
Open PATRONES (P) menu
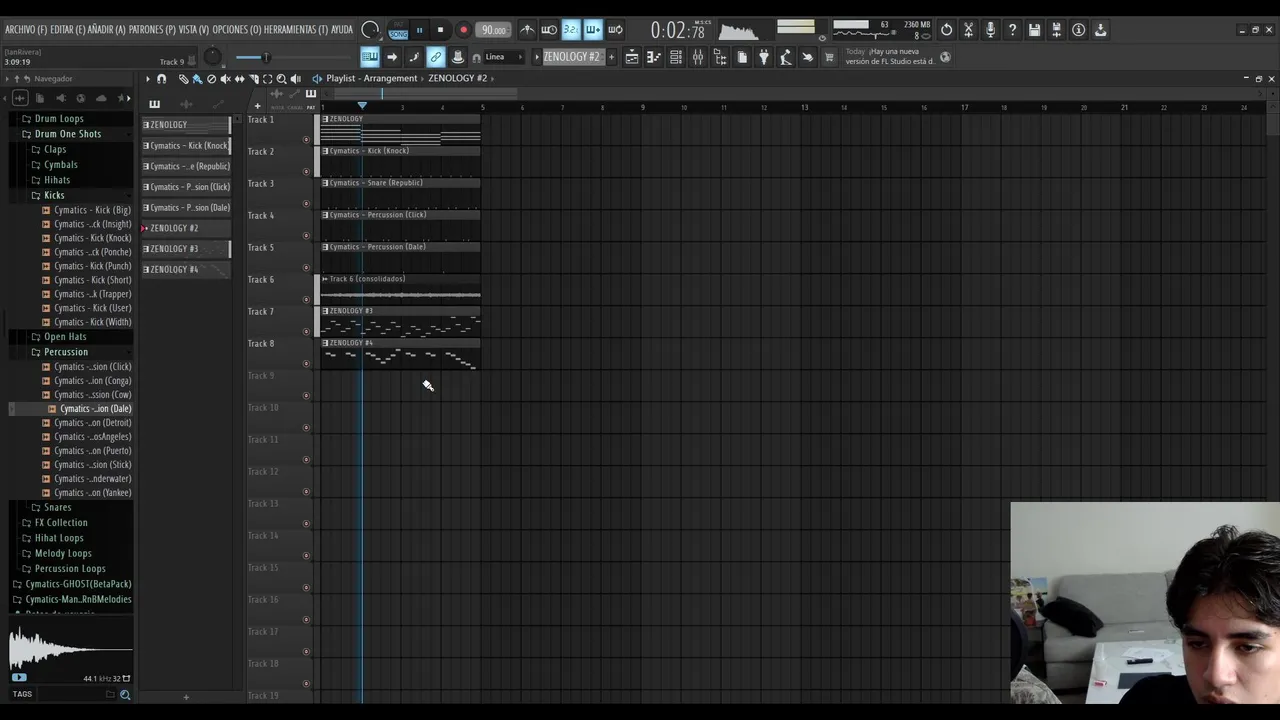coord(152,30)
